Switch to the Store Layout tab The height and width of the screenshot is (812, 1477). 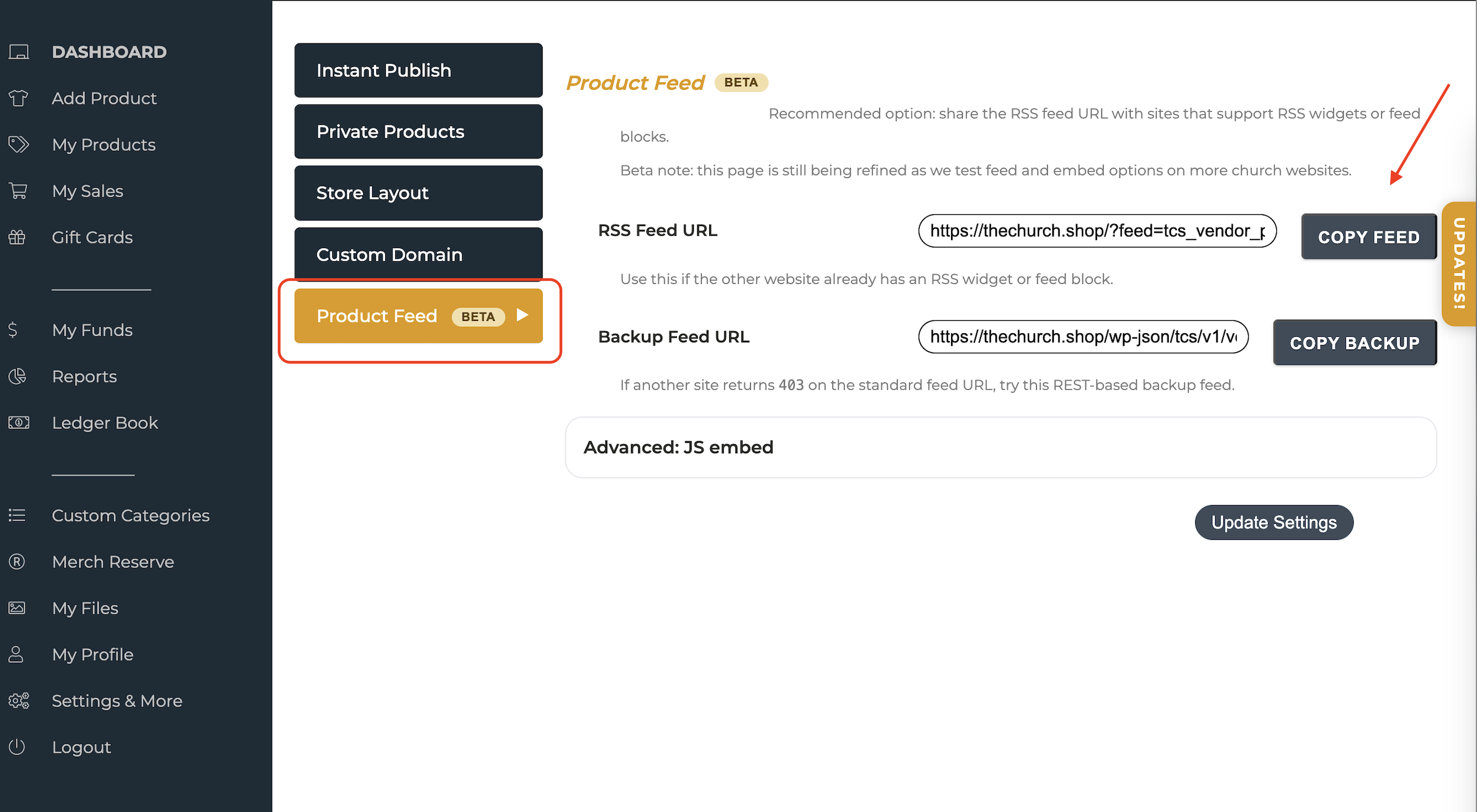[418, 193]
